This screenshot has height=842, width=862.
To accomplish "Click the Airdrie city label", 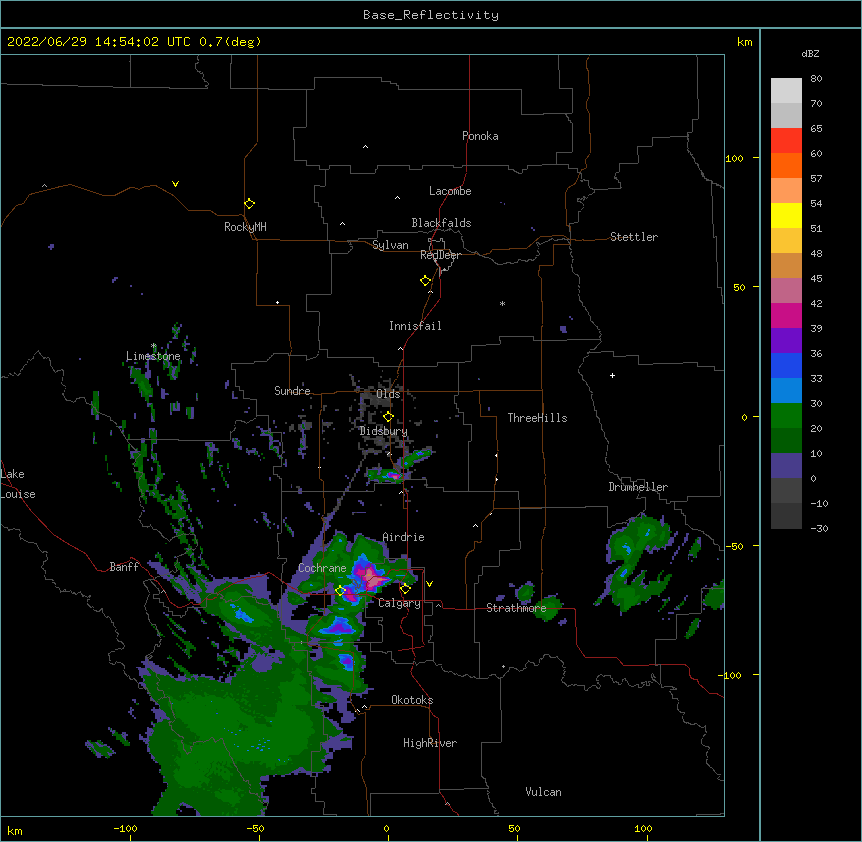I will (x=403, y=537).
